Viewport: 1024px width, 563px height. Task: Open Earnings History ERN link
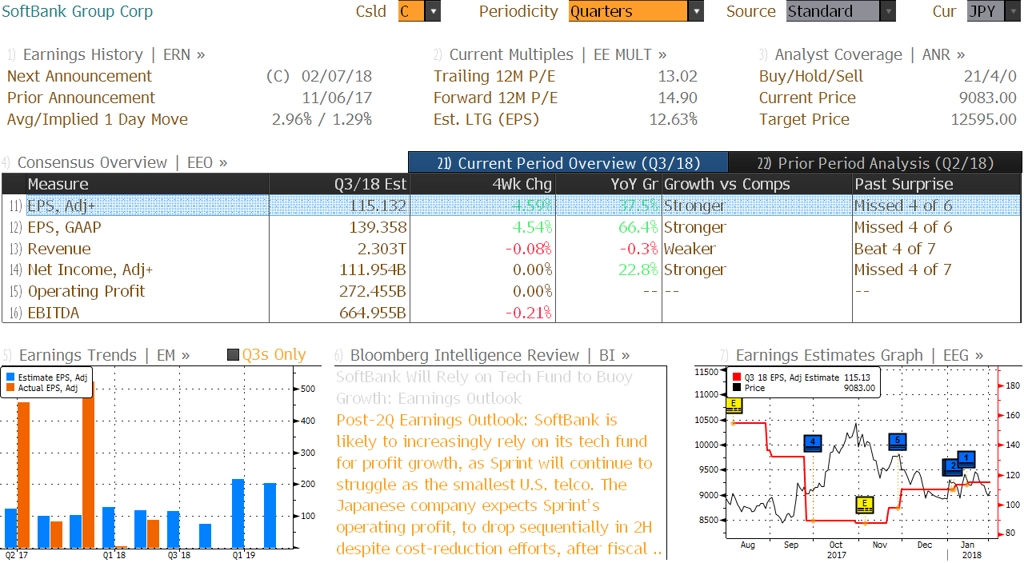pyautogui.click(x=114, y=54)
